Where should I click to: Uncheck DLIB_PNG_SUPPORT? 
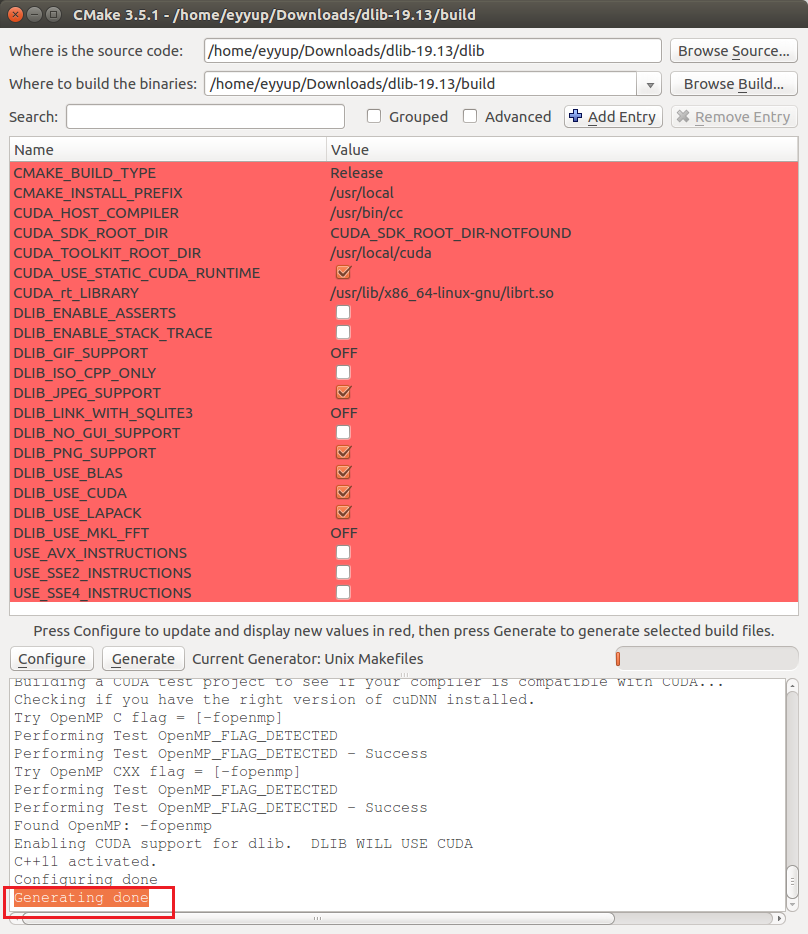coord(343,453)
